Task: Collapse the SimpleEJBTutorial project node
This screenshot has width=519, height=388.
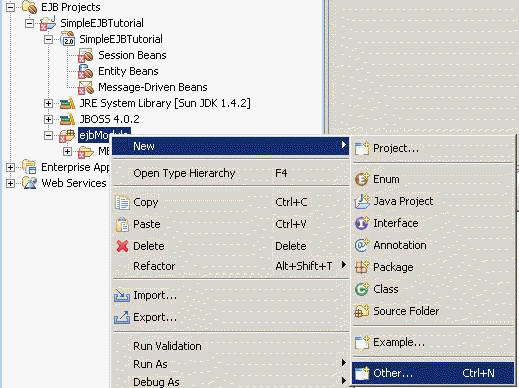Action: tap(30, 23)
